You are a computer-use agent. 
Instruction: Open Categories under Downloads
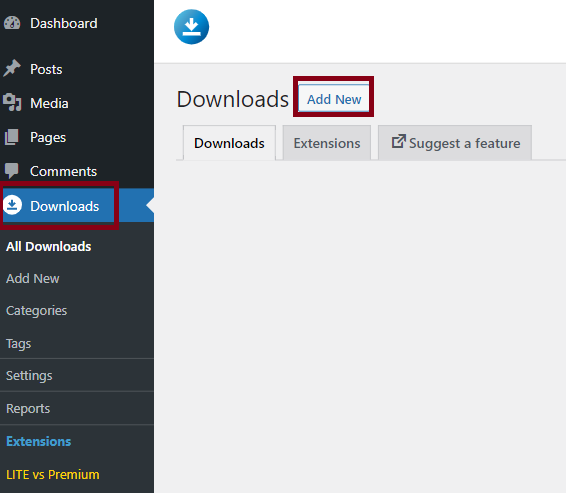(36, 311)
